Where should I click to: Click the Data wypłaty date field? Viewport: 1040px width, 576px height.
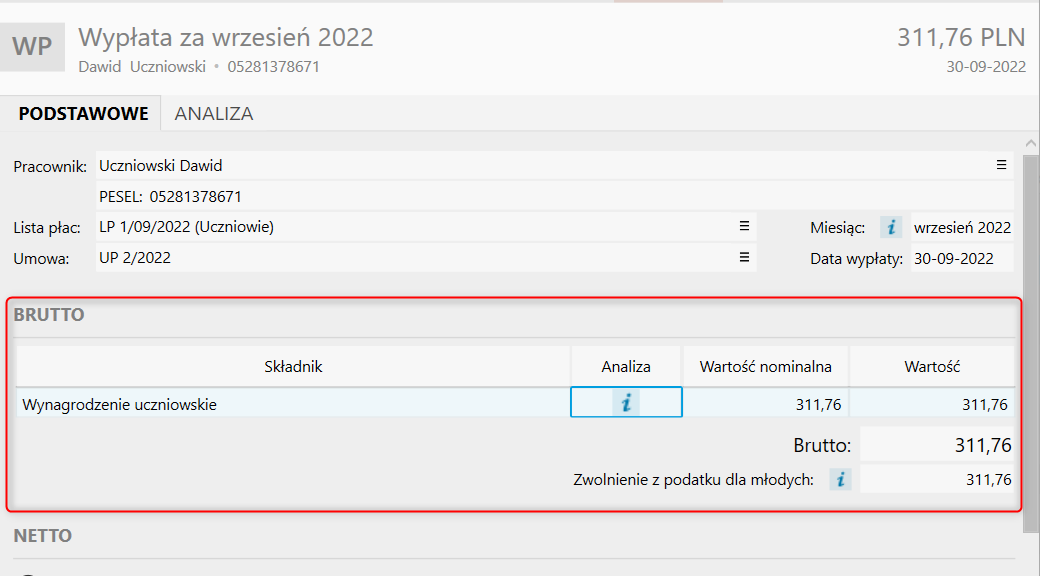click(961, 258)
